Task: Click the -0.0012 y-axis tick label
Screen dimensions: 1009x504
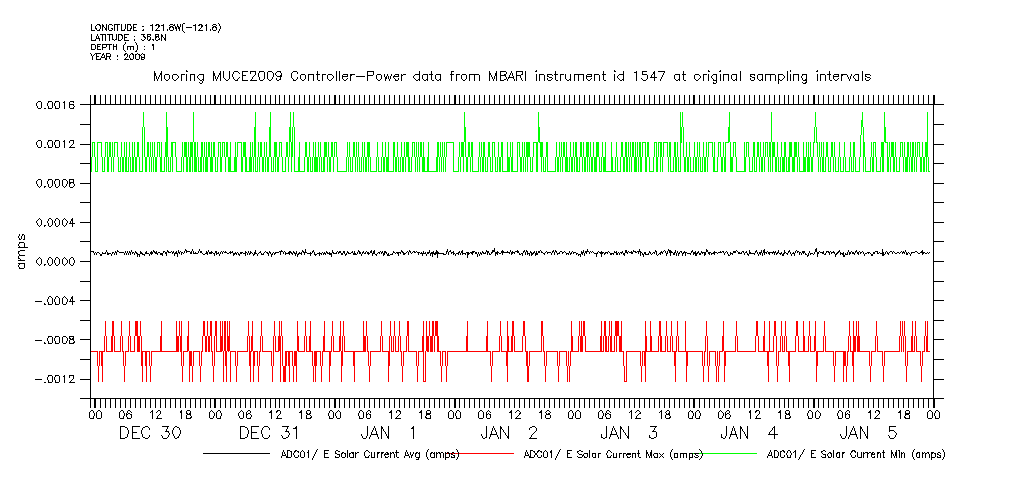Action: pyautogui.click(x=53, y=379)
